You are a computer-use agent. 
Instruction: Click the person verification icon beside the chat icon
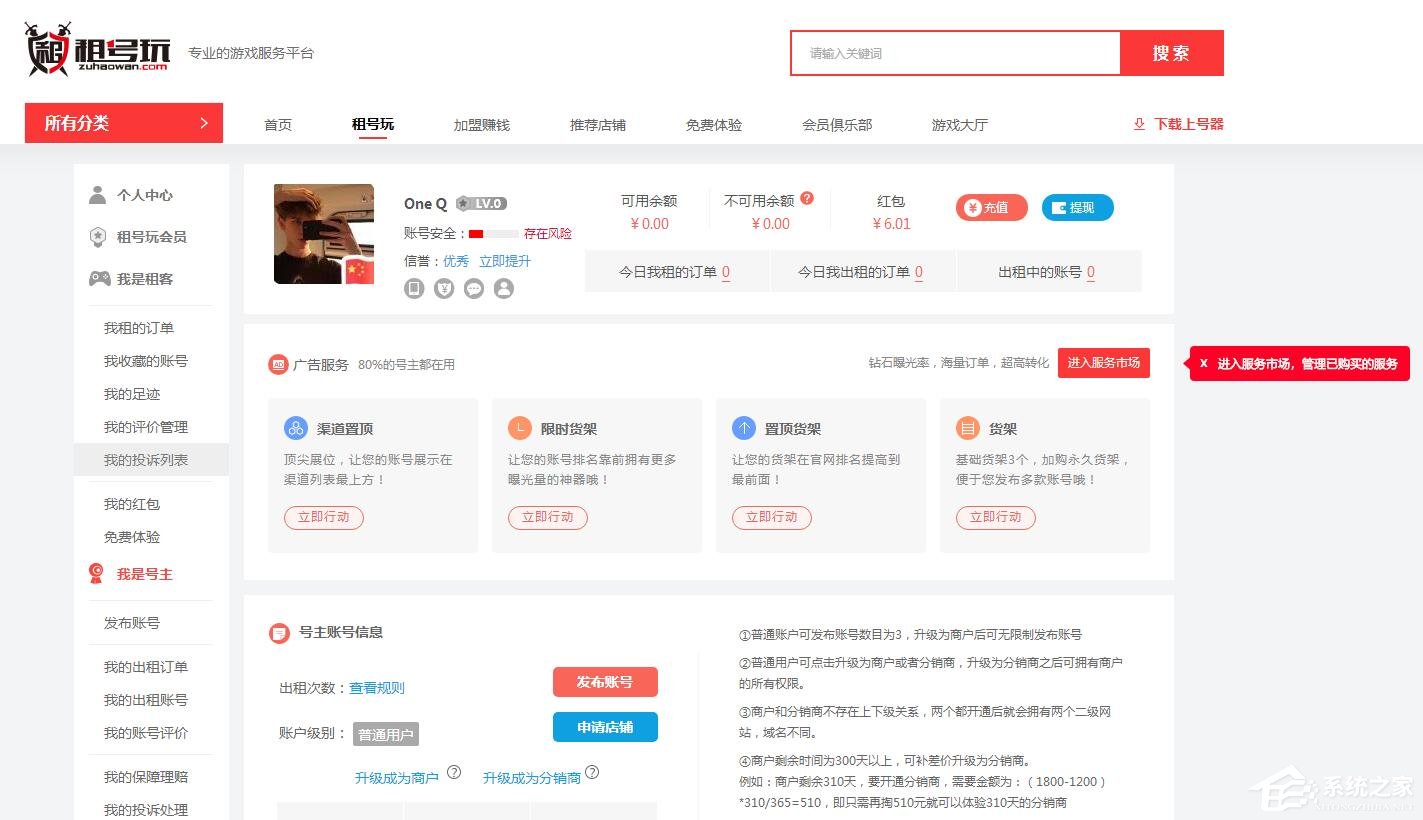[503, 288]
